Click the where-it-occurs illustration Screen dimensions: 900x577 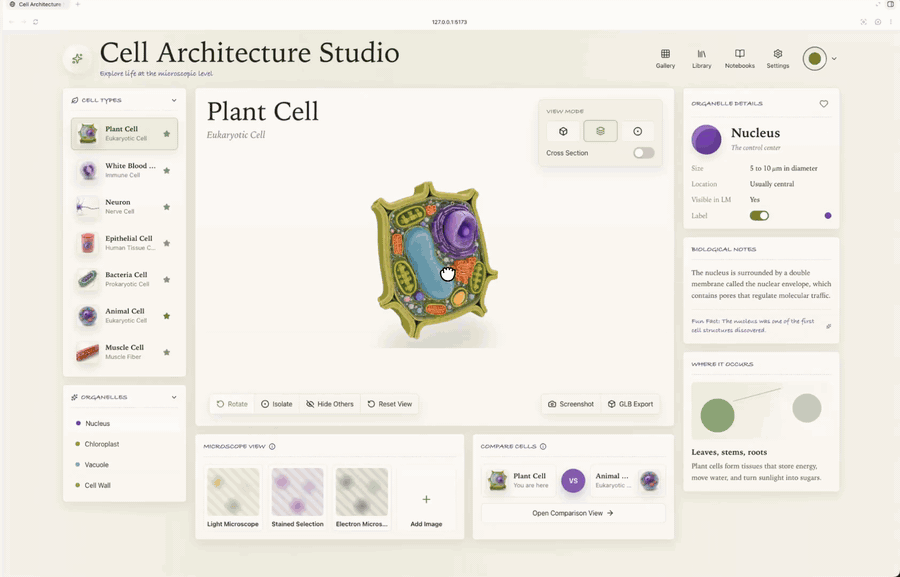(761, 411)
